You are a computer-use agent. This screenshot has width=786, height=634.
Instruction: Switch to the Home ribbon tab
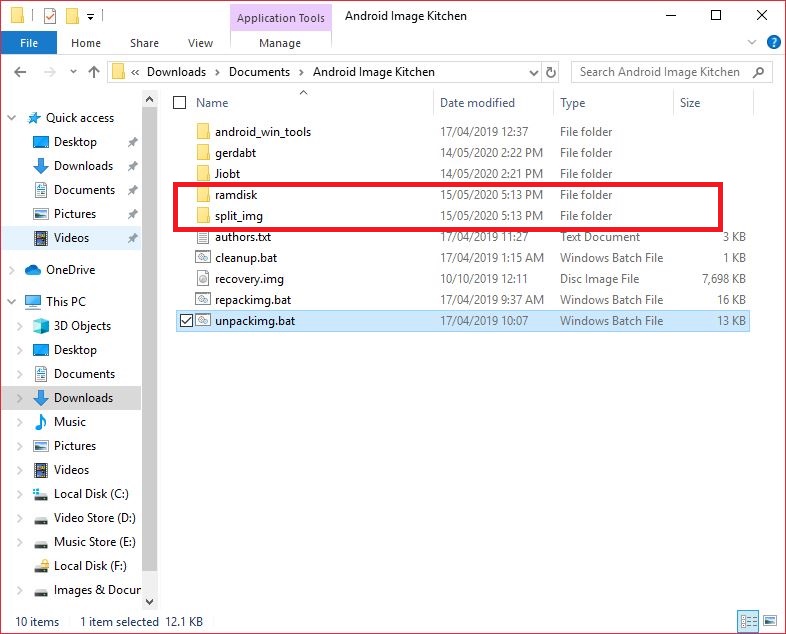pyautogui.click(x=86, y=43)
